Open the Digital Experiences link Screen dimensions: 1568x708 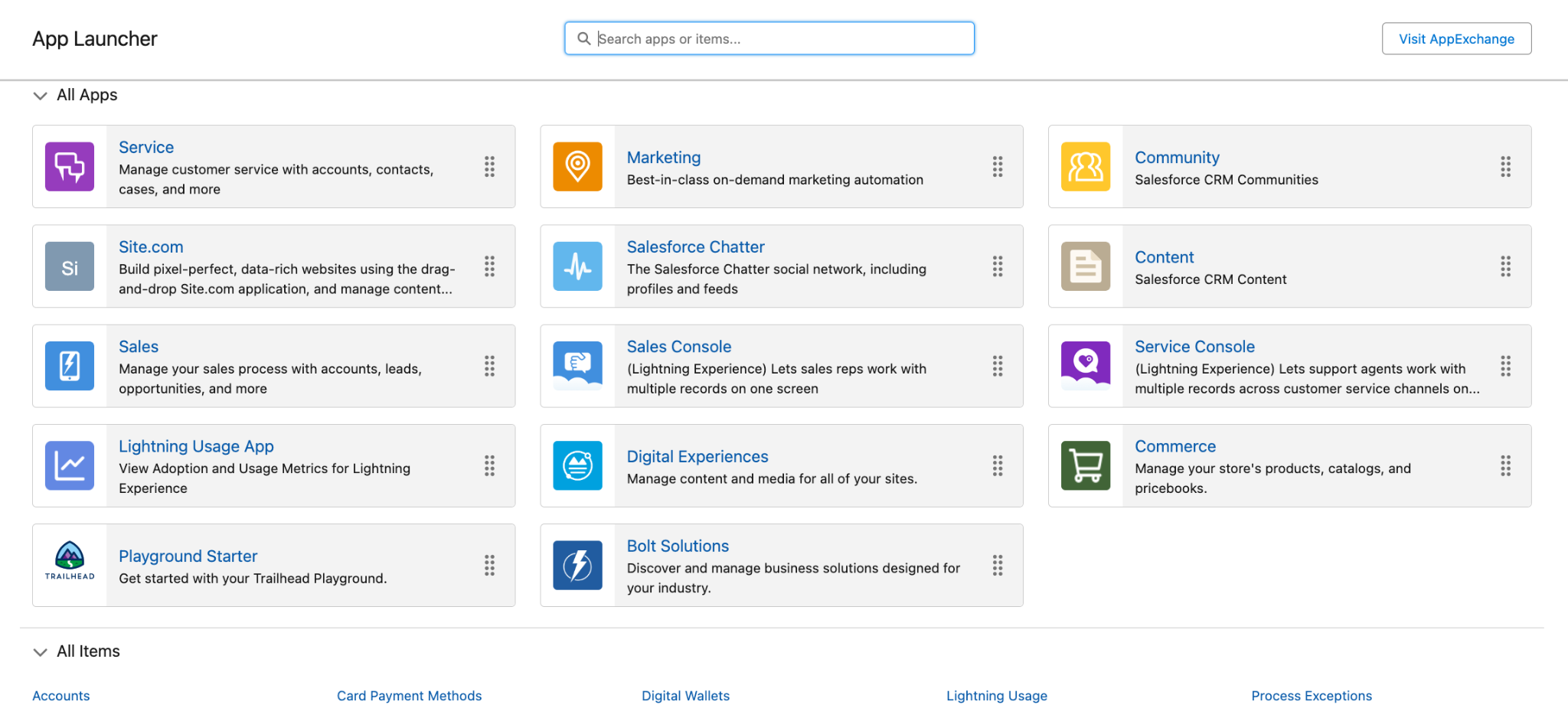(x=697, y=456)
